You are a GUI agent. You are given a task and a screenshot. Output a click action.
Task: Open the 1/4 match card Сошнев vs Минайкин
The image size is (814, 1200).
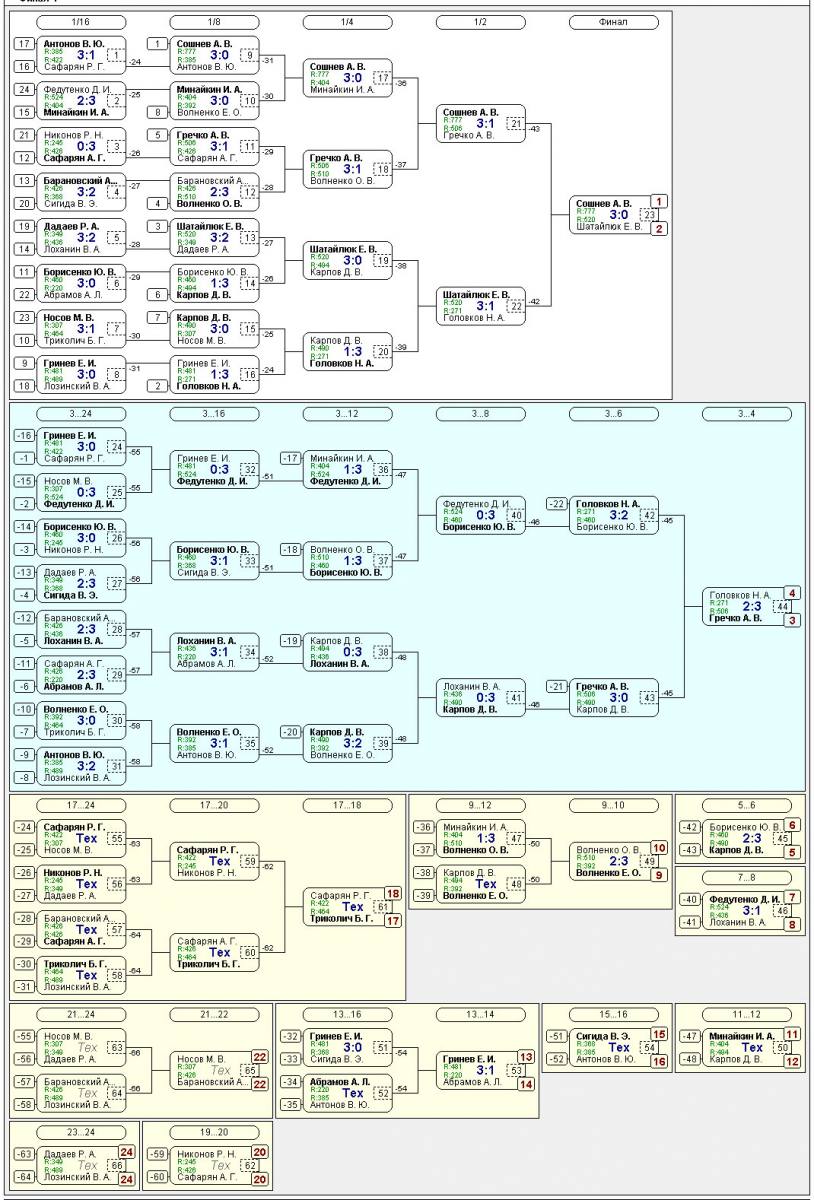348,77
